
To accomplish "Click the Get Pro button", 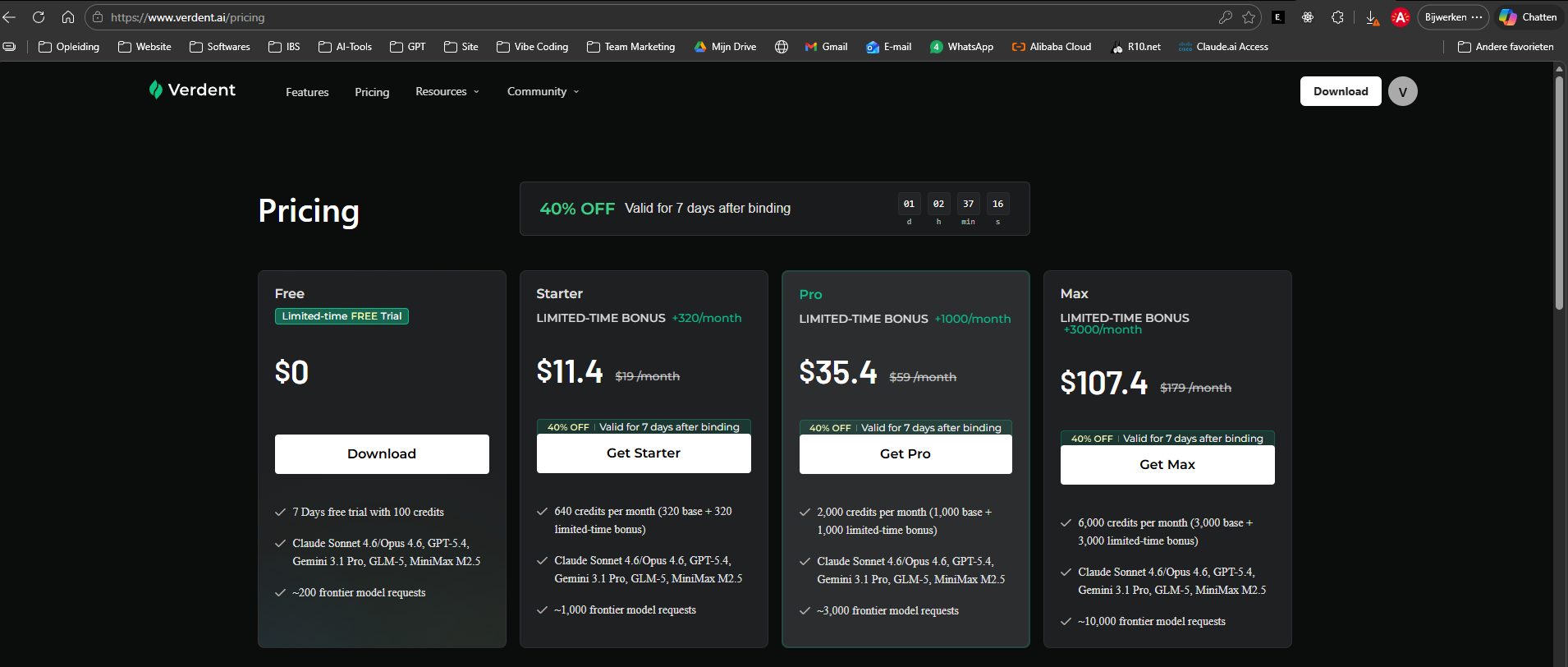I will click(x=905, y=454).
